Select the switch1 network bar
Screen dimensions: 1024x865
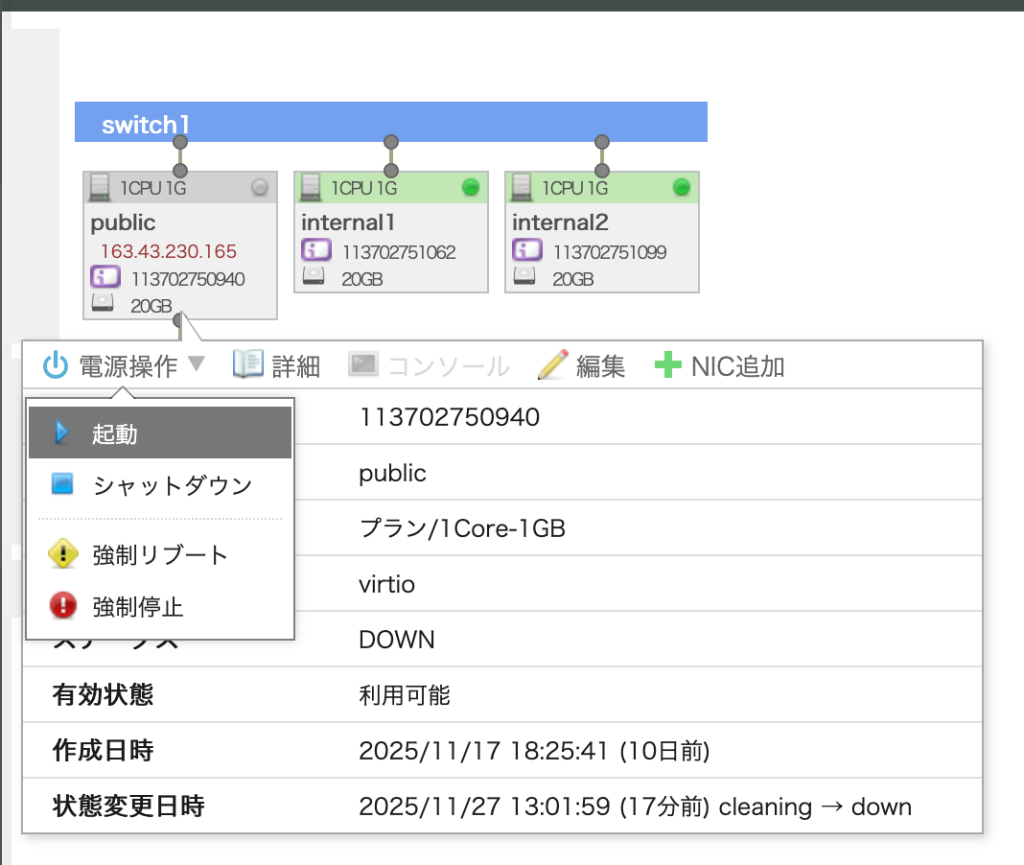(x=391, y=122)
